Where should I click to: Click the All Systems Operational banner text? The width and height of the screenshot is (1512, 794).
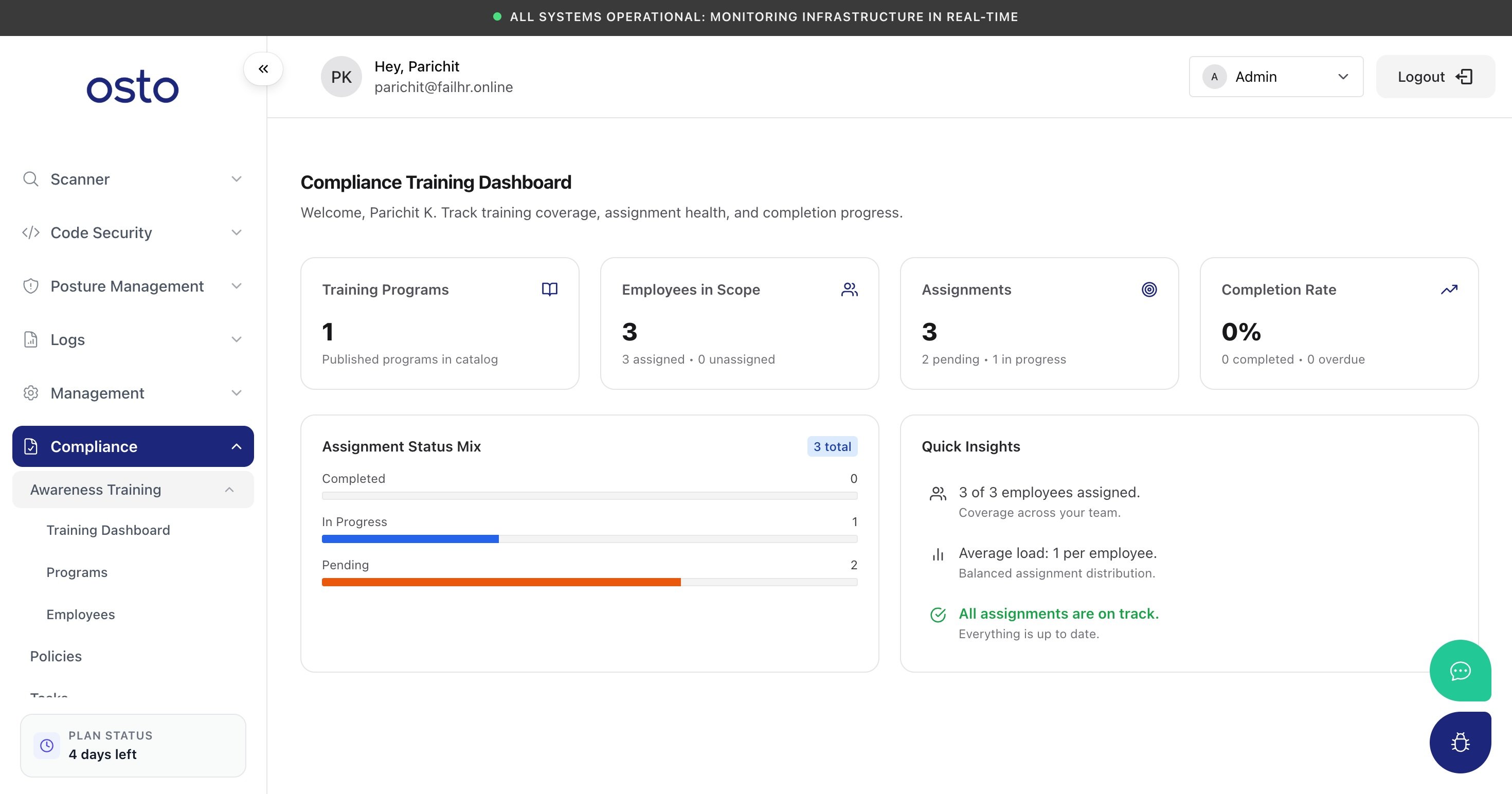pyautogui.click(x=764, y=16)
